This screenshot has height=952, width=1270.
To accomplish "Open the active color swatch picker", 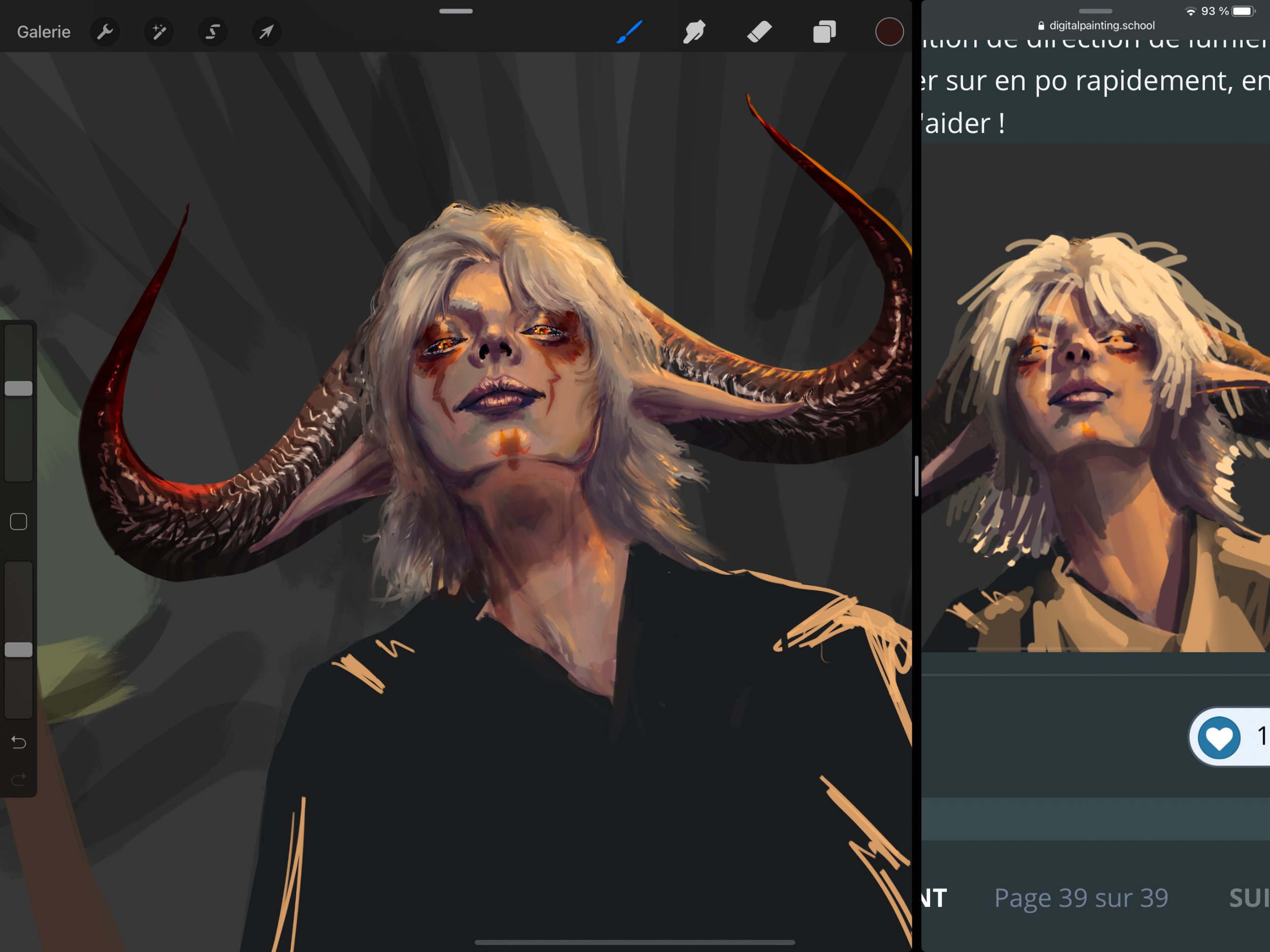I will click(x=889, y=31).
